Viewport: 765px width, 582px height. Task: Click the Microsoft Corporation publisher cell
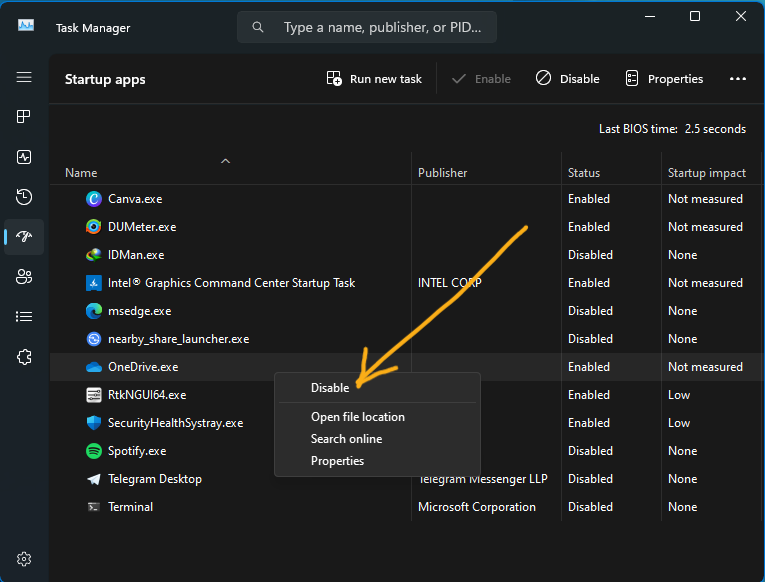tap(477, 507)
